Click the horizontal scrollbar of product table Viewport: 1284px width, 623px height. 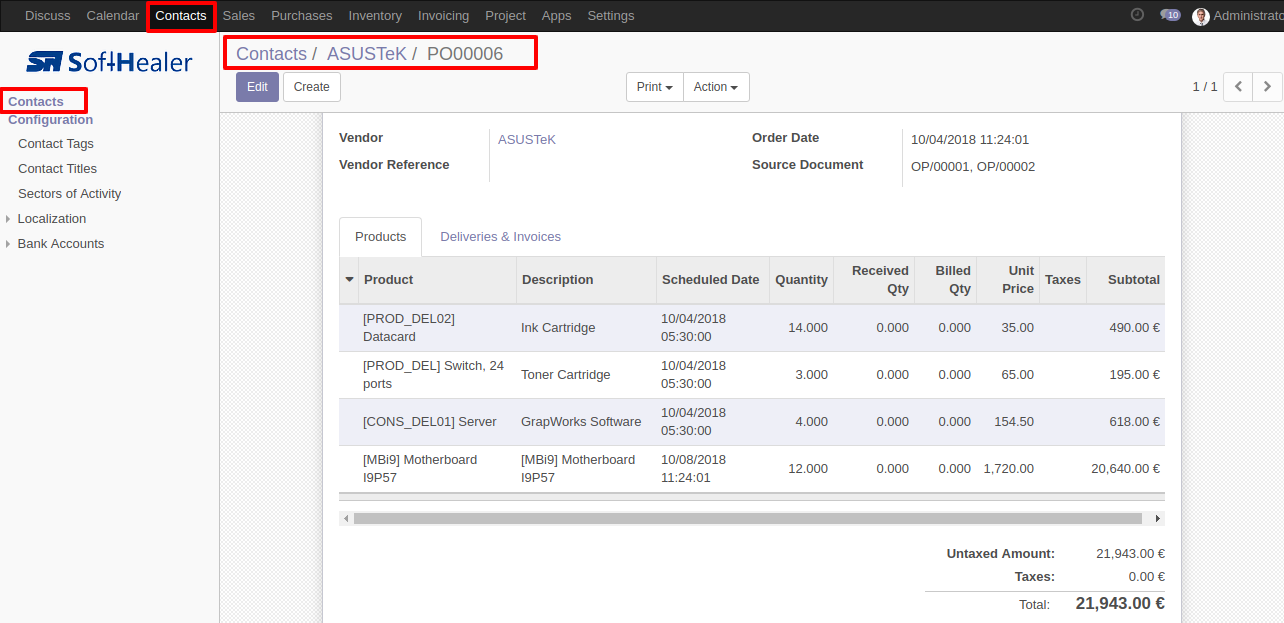coord(748,519)
